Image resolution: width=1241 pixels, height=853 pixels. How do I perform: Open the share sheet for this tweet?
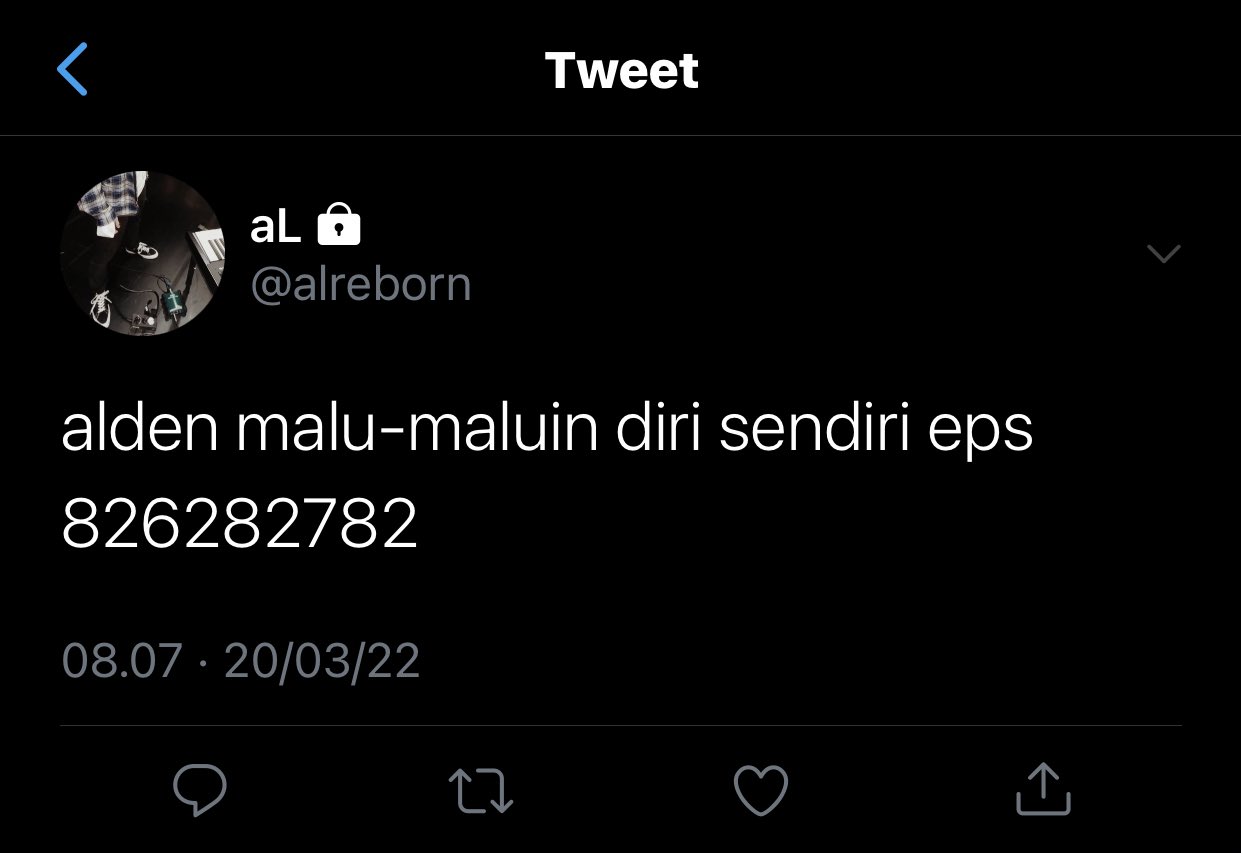tap(1043, 788)
